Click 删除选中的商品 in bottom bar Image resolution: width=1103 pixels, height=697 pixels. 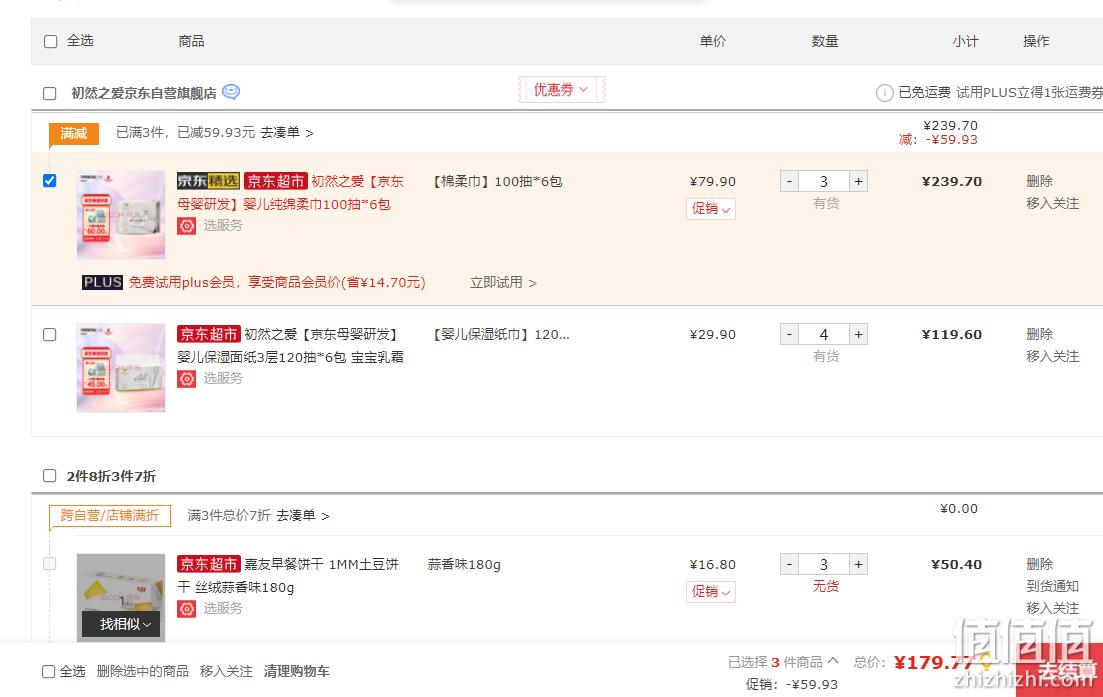142,671
